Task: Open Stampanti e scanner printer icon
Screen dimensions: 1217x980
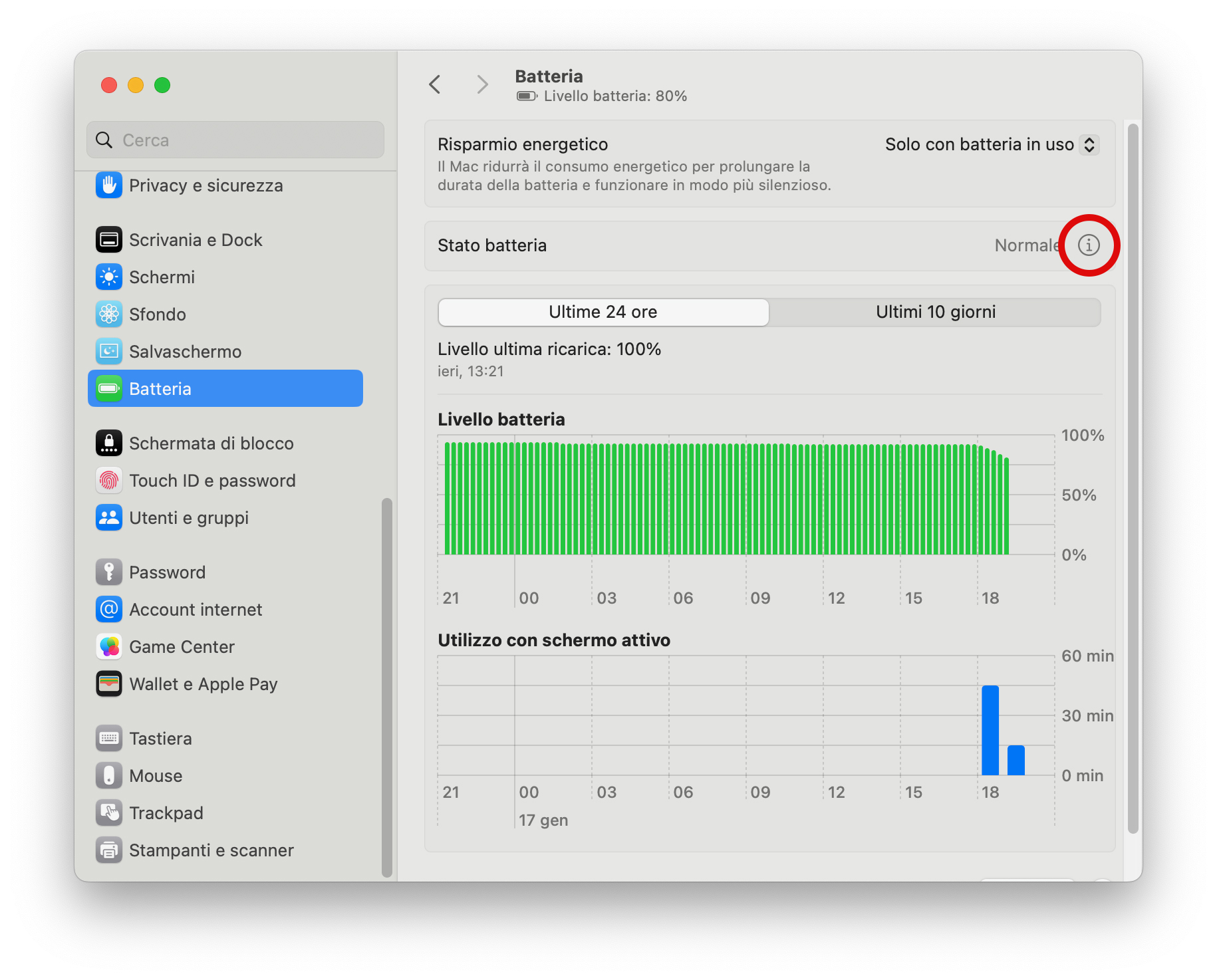Action: tap(109, 850)
